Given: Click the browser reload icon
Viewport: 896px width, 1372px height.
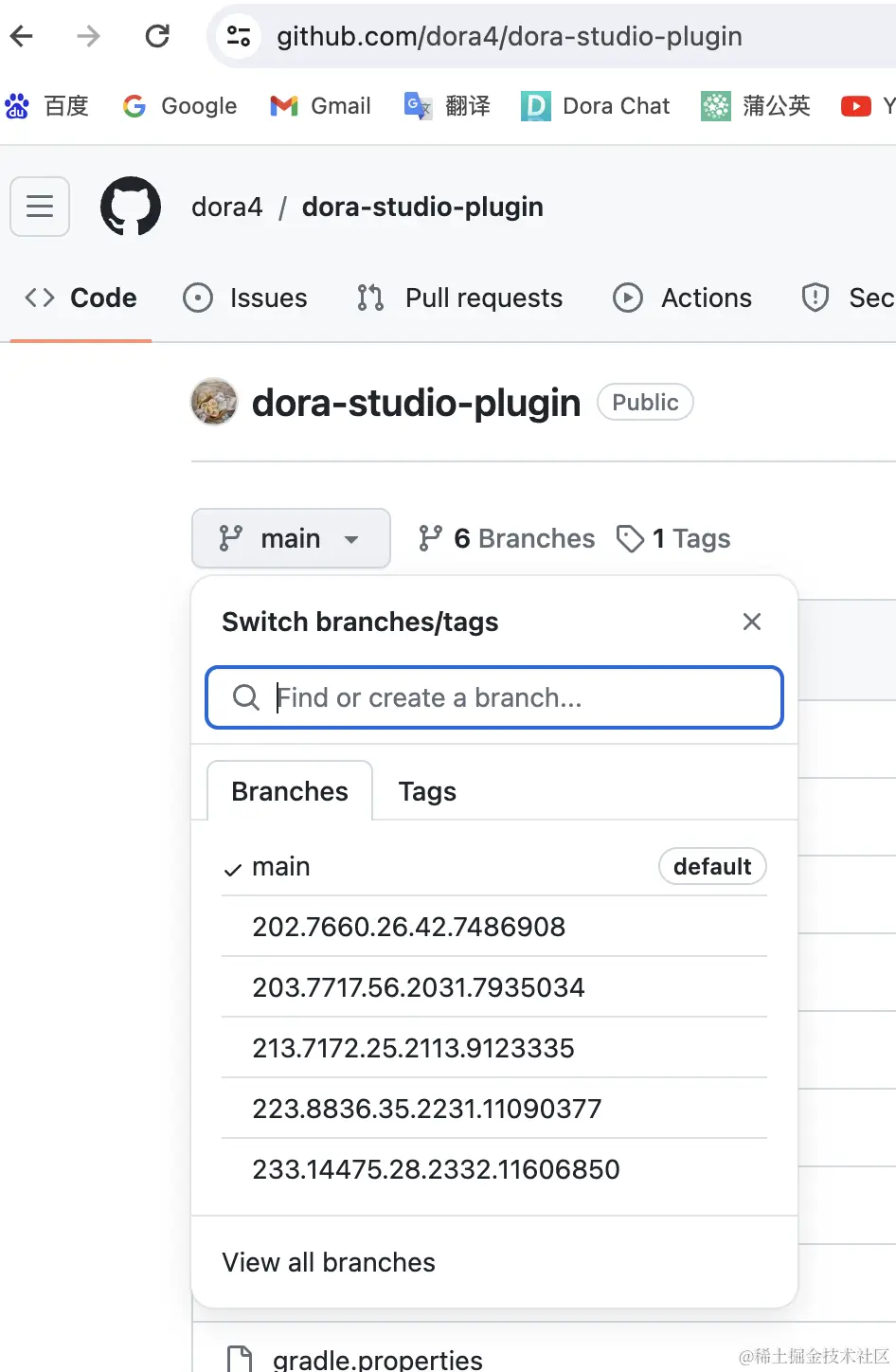Looking at the screenshot, I should tap(157, 36).
